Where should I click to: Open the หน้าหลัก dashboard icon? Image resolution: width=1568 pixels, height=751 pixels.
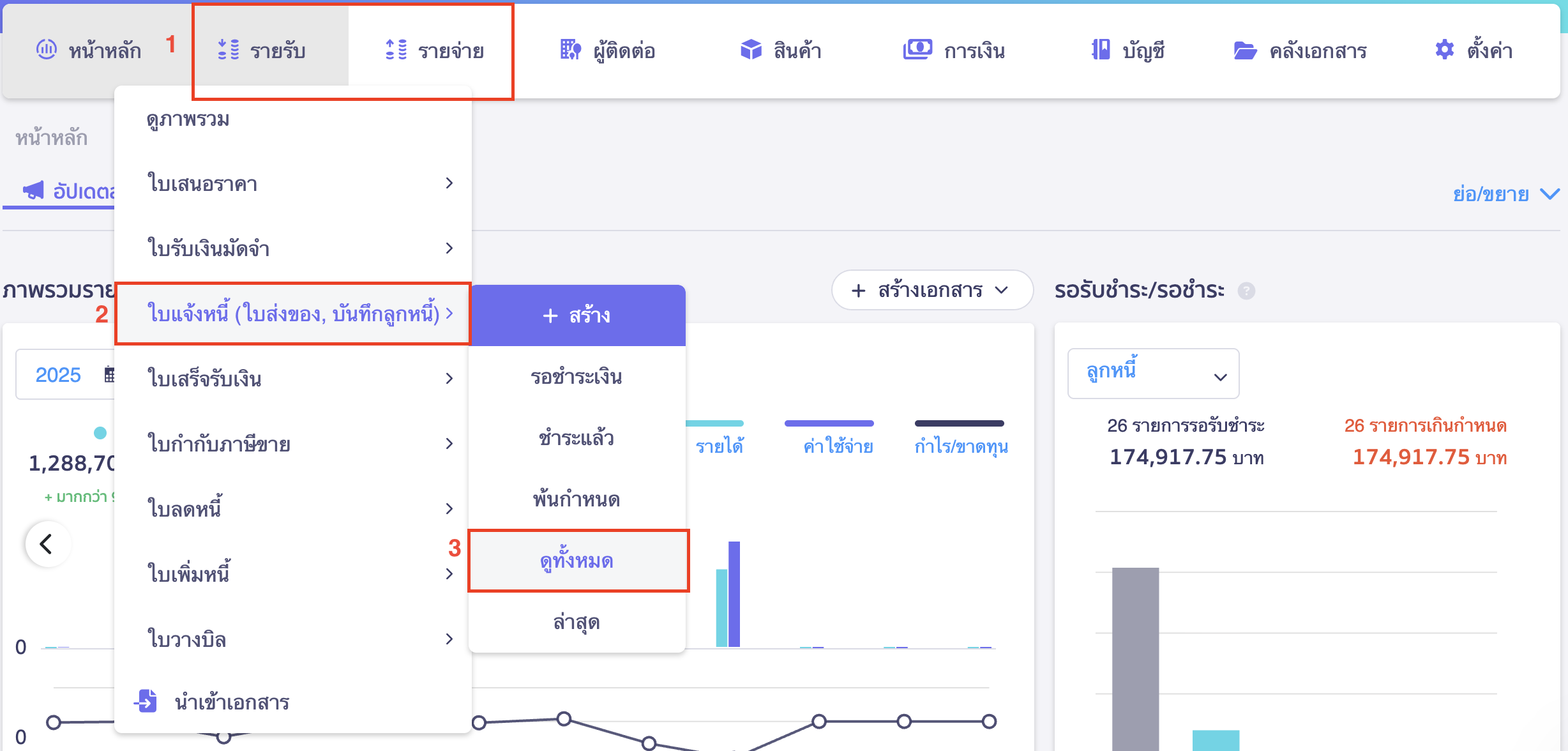pyautogui.click(x=46, y=49)
